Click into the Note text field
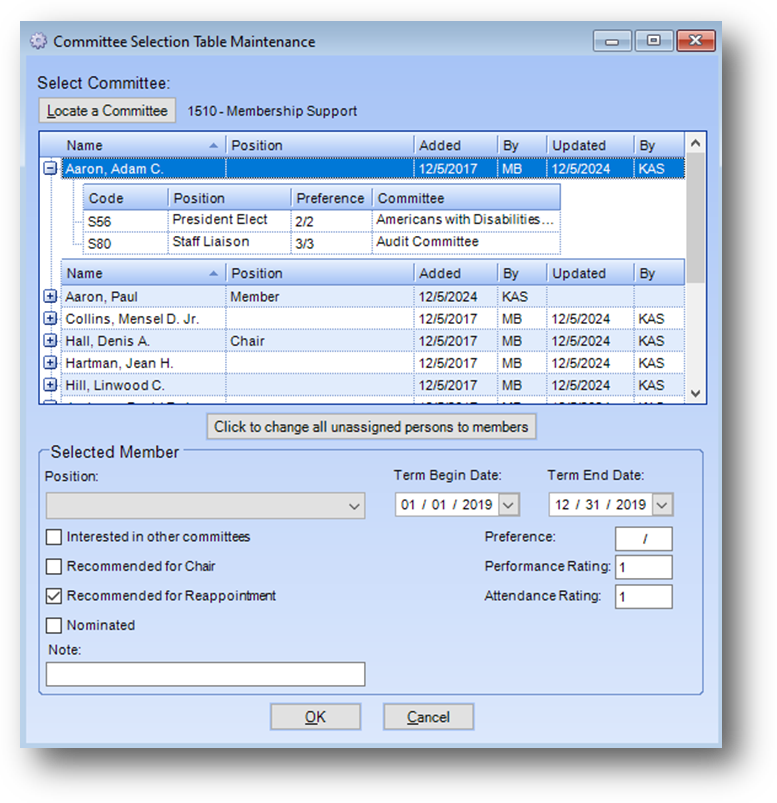Image resolution: width=777 pixels, height=803 pixels. pyautogui.click(x=205, y=674)
